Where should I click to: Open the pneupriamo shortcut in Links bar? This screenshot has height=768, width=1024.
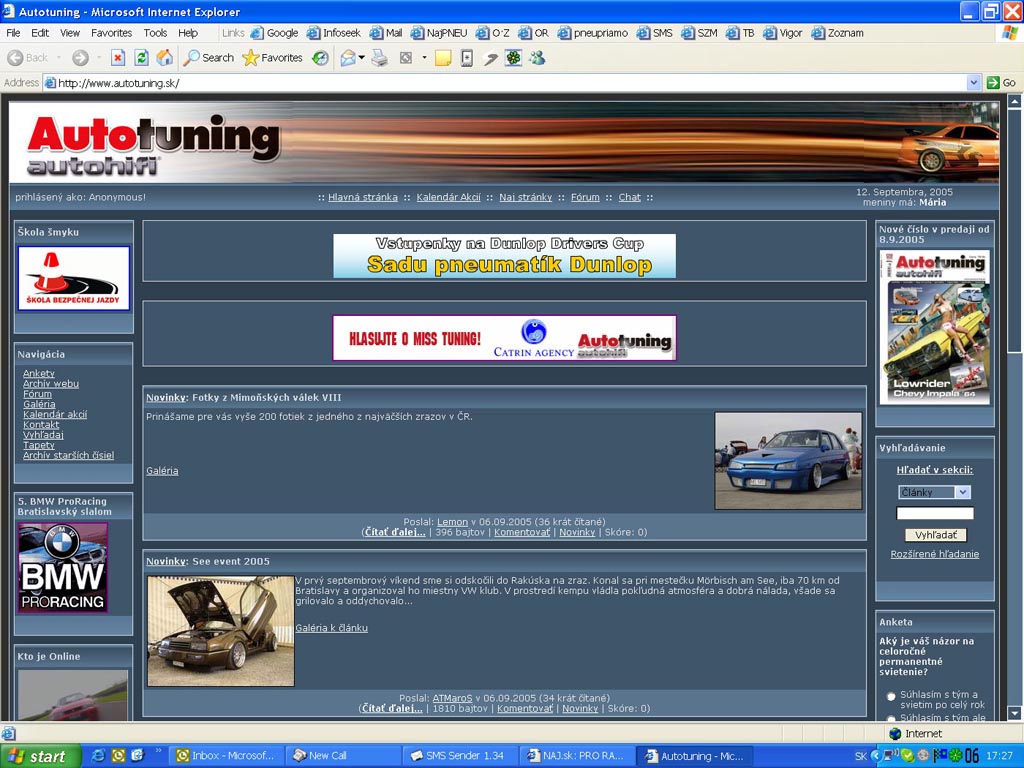pyautogui.click(x=593, y=33)
